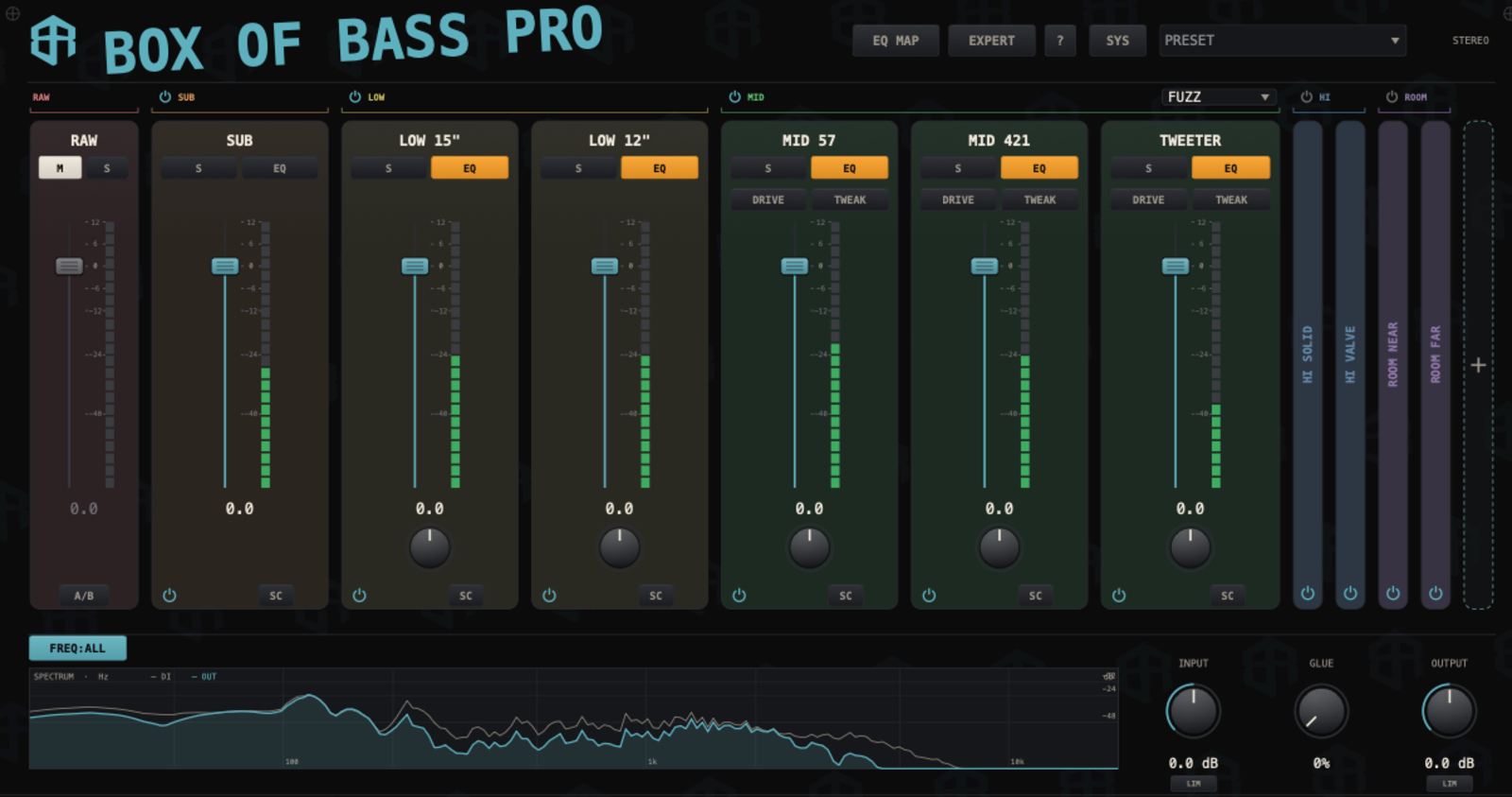Power off the SUB channel strip
Viewport: 1512px width, 797px height.
(x=169, y=596)
